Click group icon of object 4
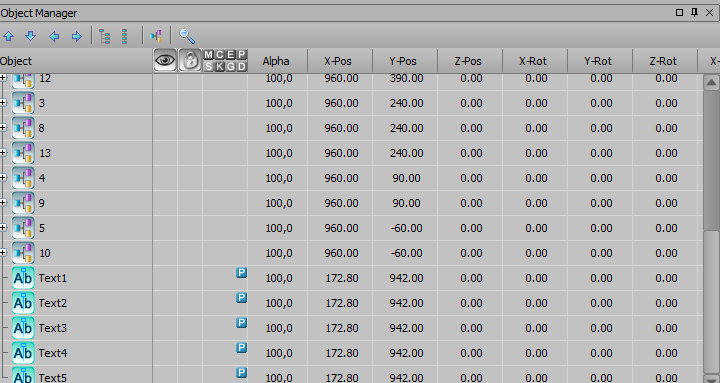Image resolution: width=720 pixels, height=383 pixels. tap(23, 178)
